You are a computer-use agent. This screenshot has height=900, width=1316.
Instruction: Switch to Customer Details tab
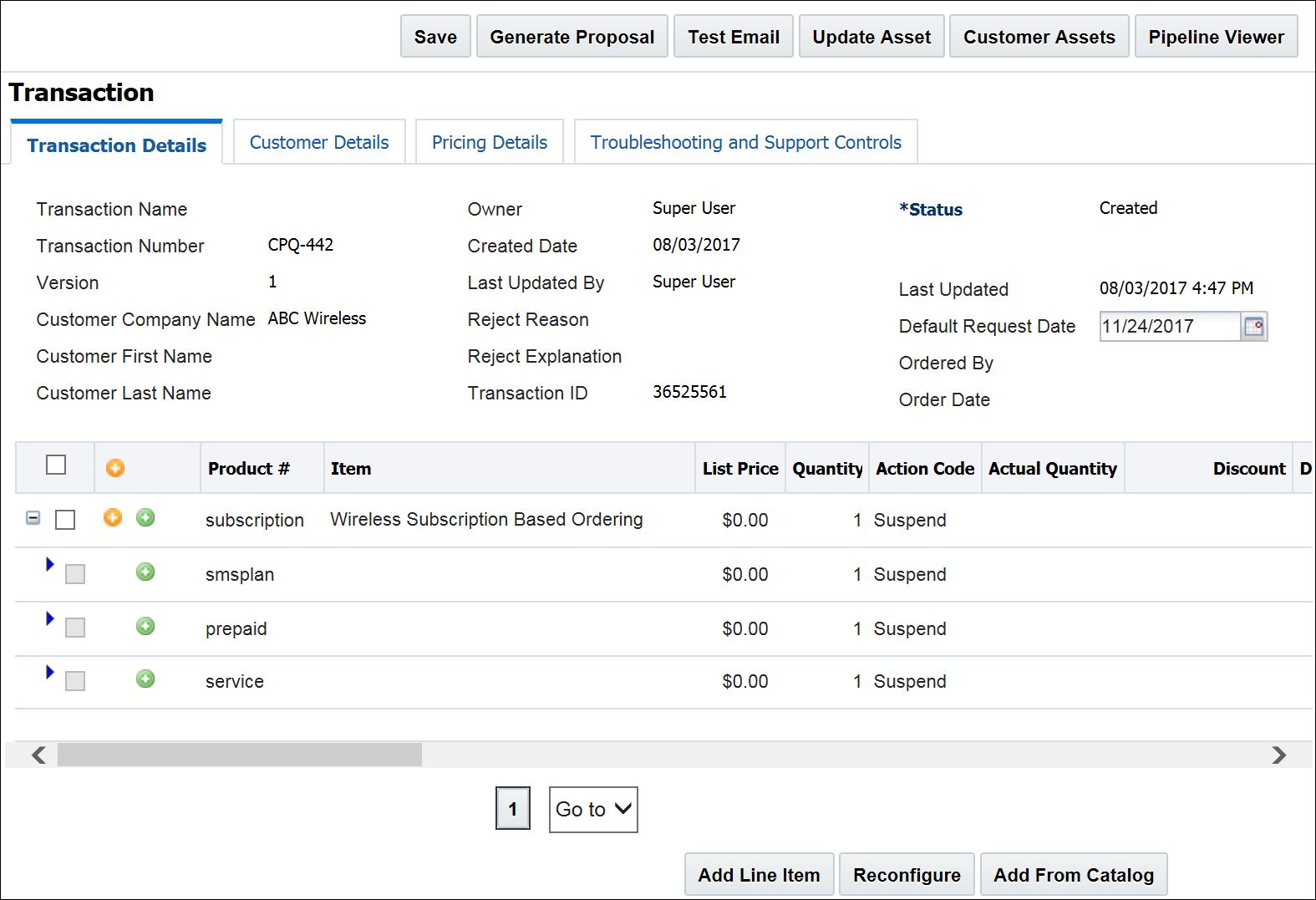coord(319,142)
